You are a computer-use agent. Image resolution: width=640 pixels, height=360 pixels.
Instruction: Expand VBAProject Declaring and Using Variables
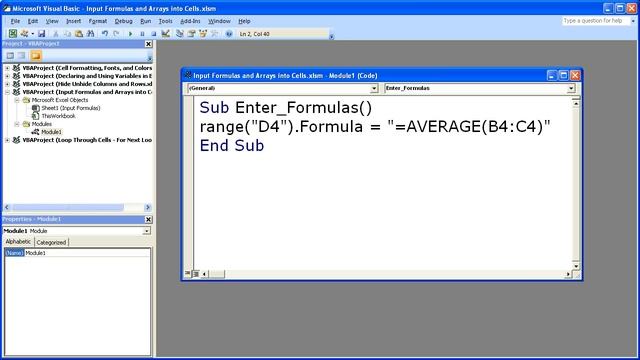click(x=7, y=76)
